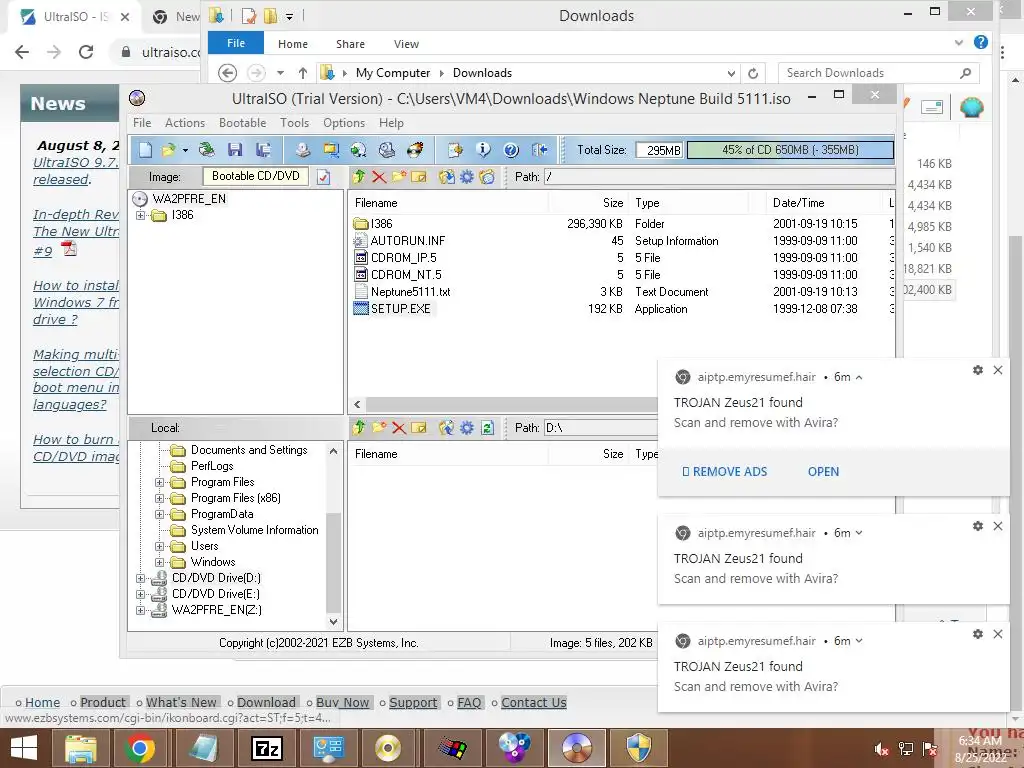Click REMOVE ADS in the notification
Viewport: 1024px width, 768px height.
click(724, 472)
